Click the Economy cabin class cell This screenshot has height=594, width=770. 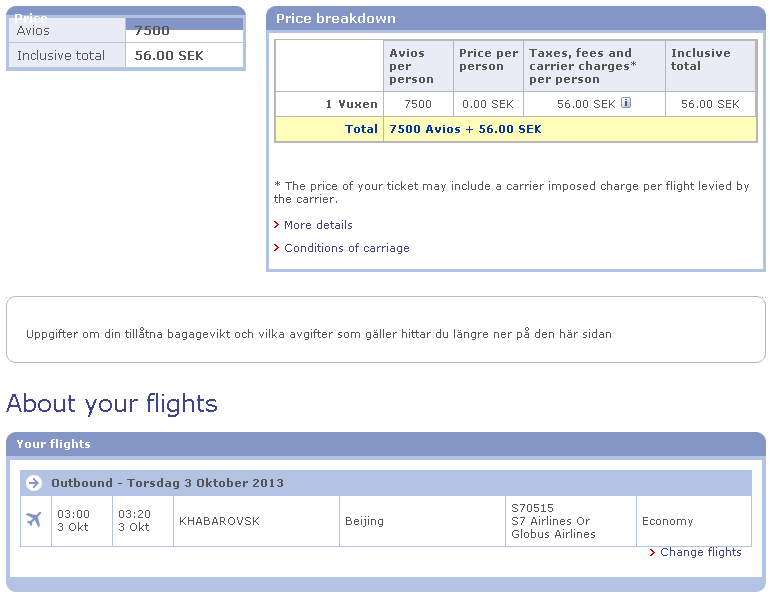pyautogui.click(x=693, y=521)
